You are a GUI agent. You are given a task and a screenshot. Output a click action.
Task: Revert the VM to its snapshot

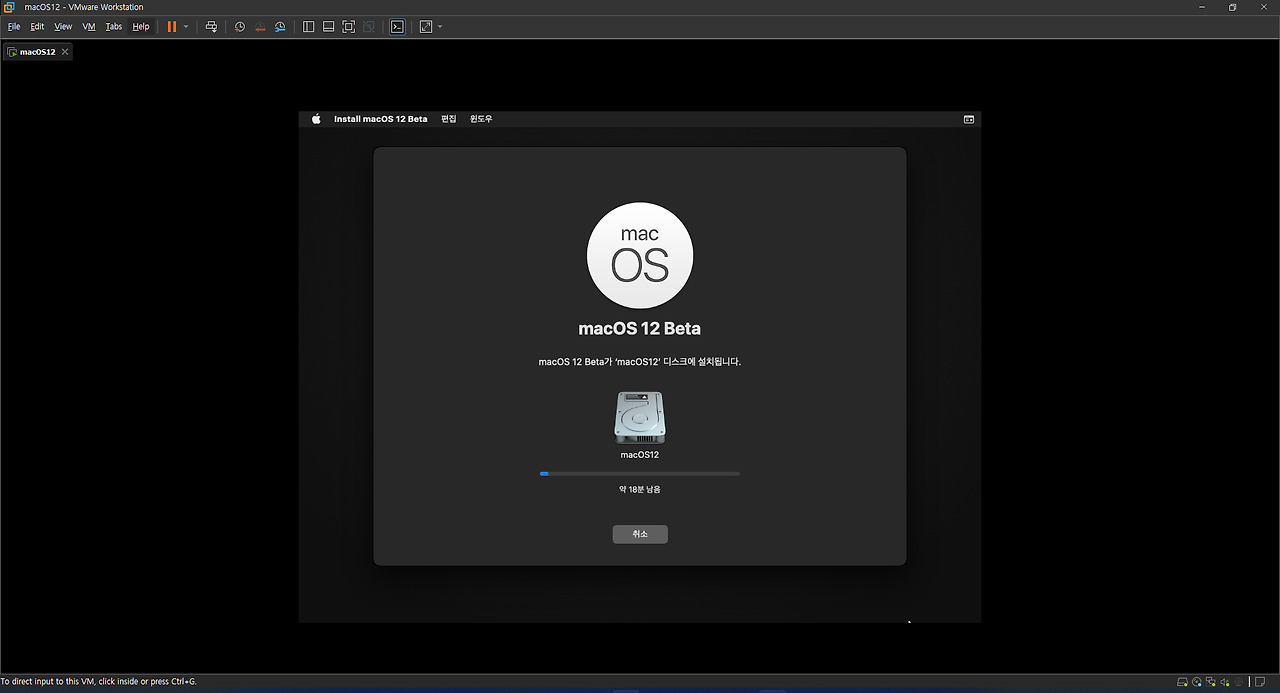[x=260, y=27]
